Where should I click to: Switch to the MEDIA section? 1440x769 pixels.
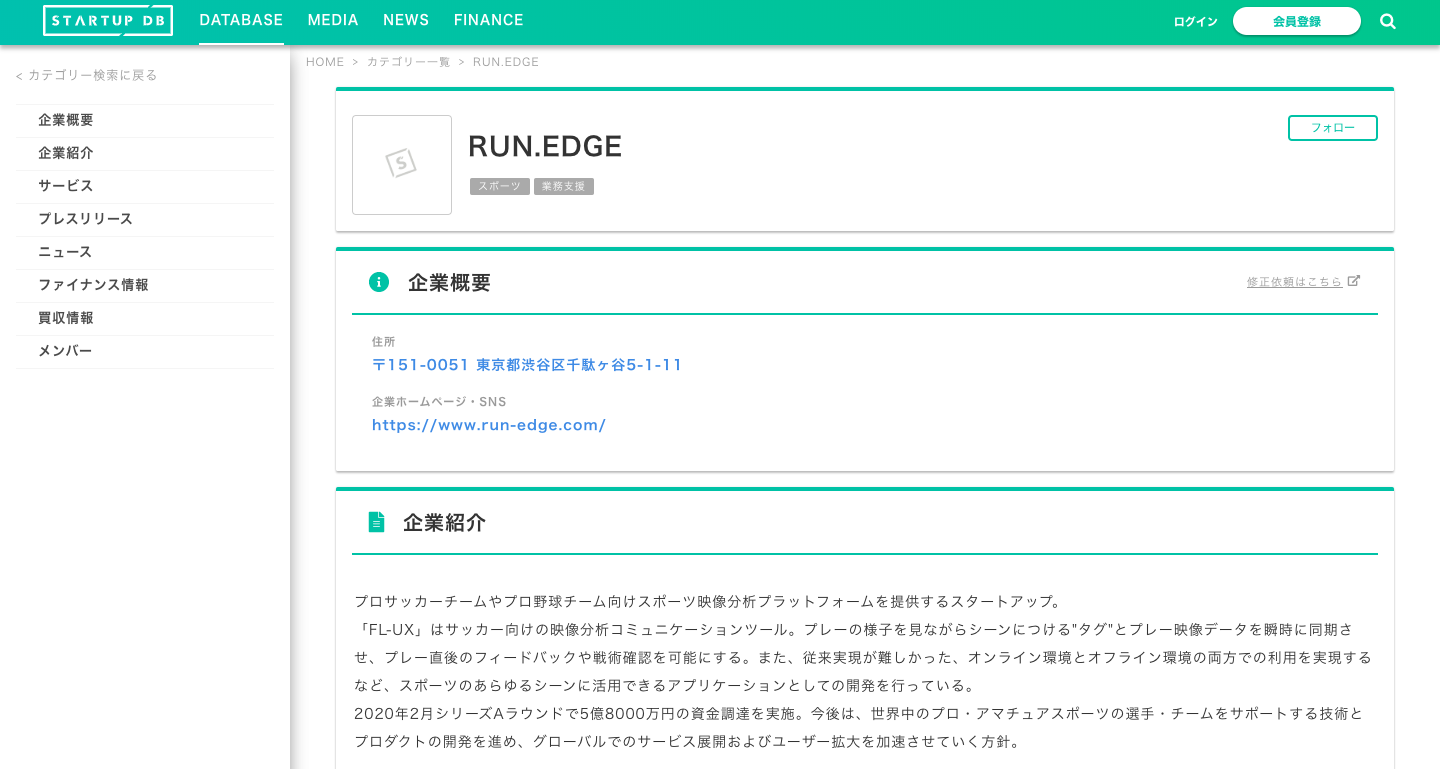pos(333,19)
